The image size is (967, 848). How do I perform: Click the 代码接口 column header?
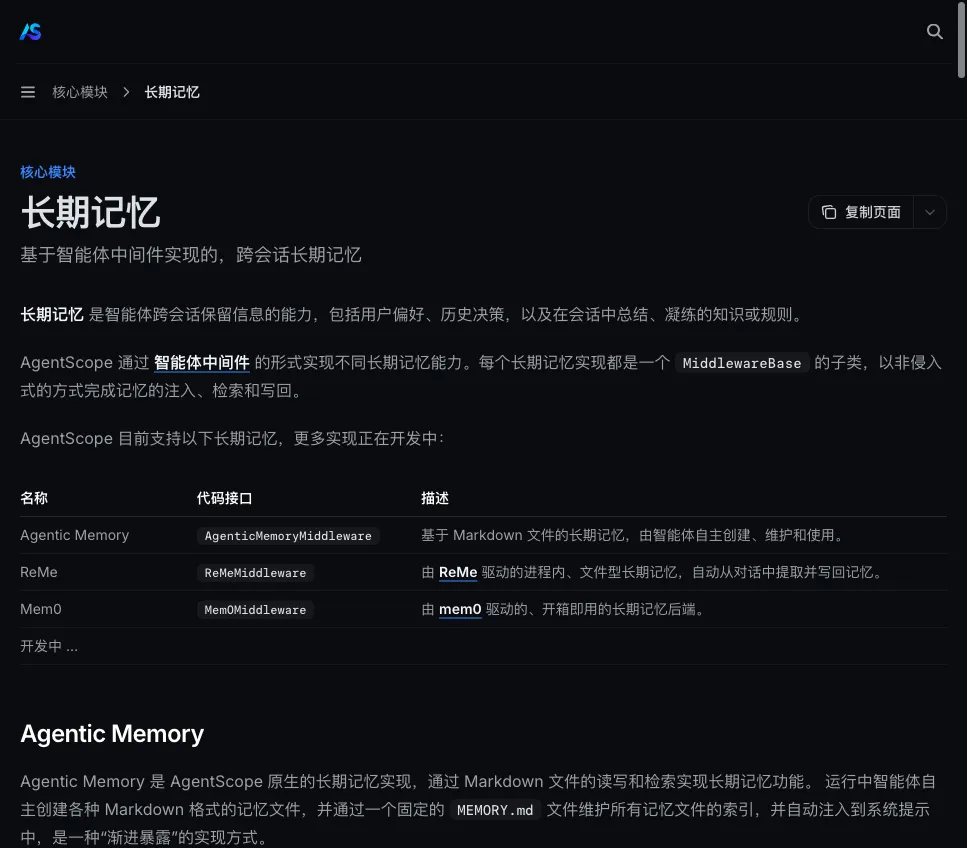(224, 498)
